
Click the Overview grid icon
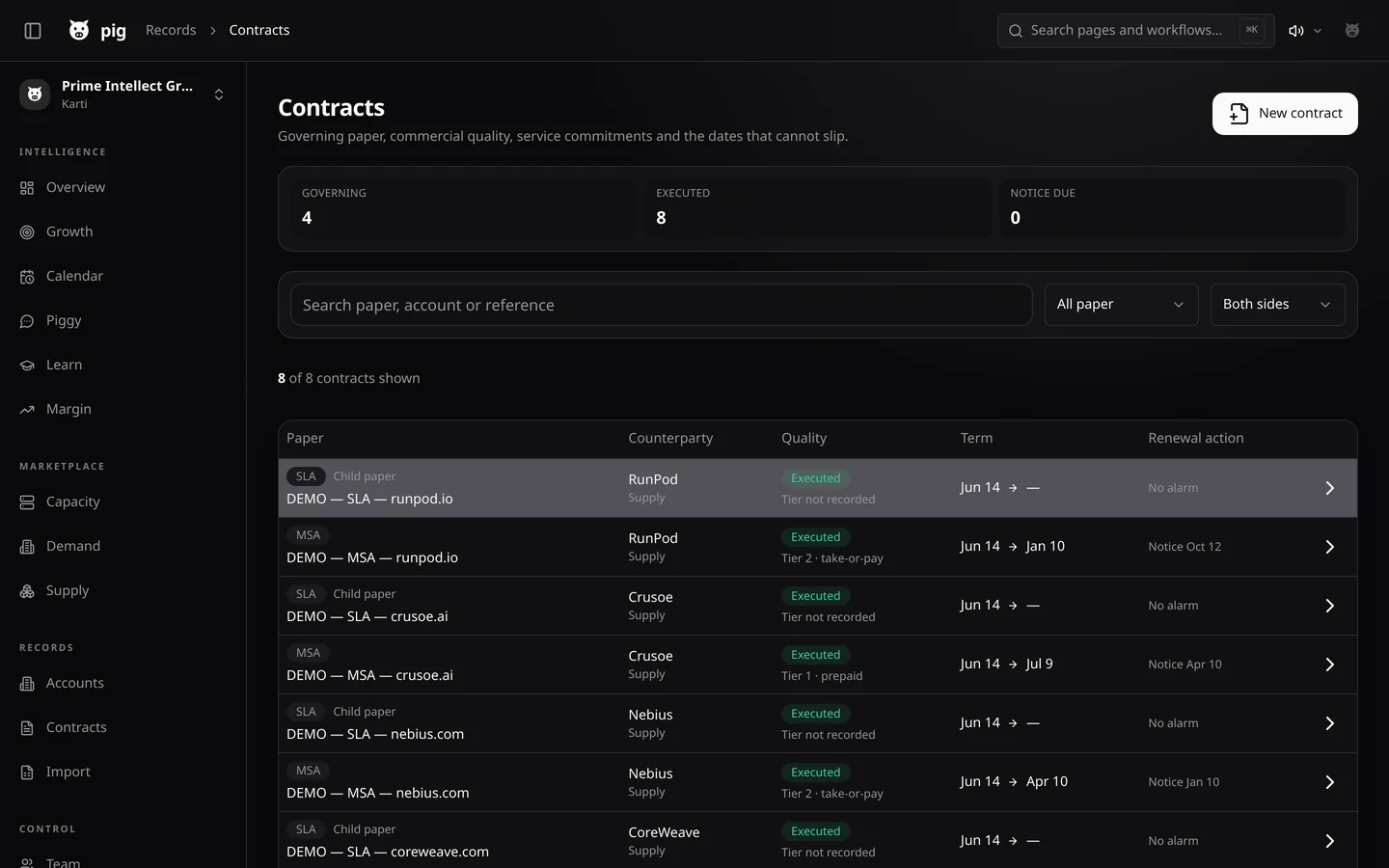27,188
